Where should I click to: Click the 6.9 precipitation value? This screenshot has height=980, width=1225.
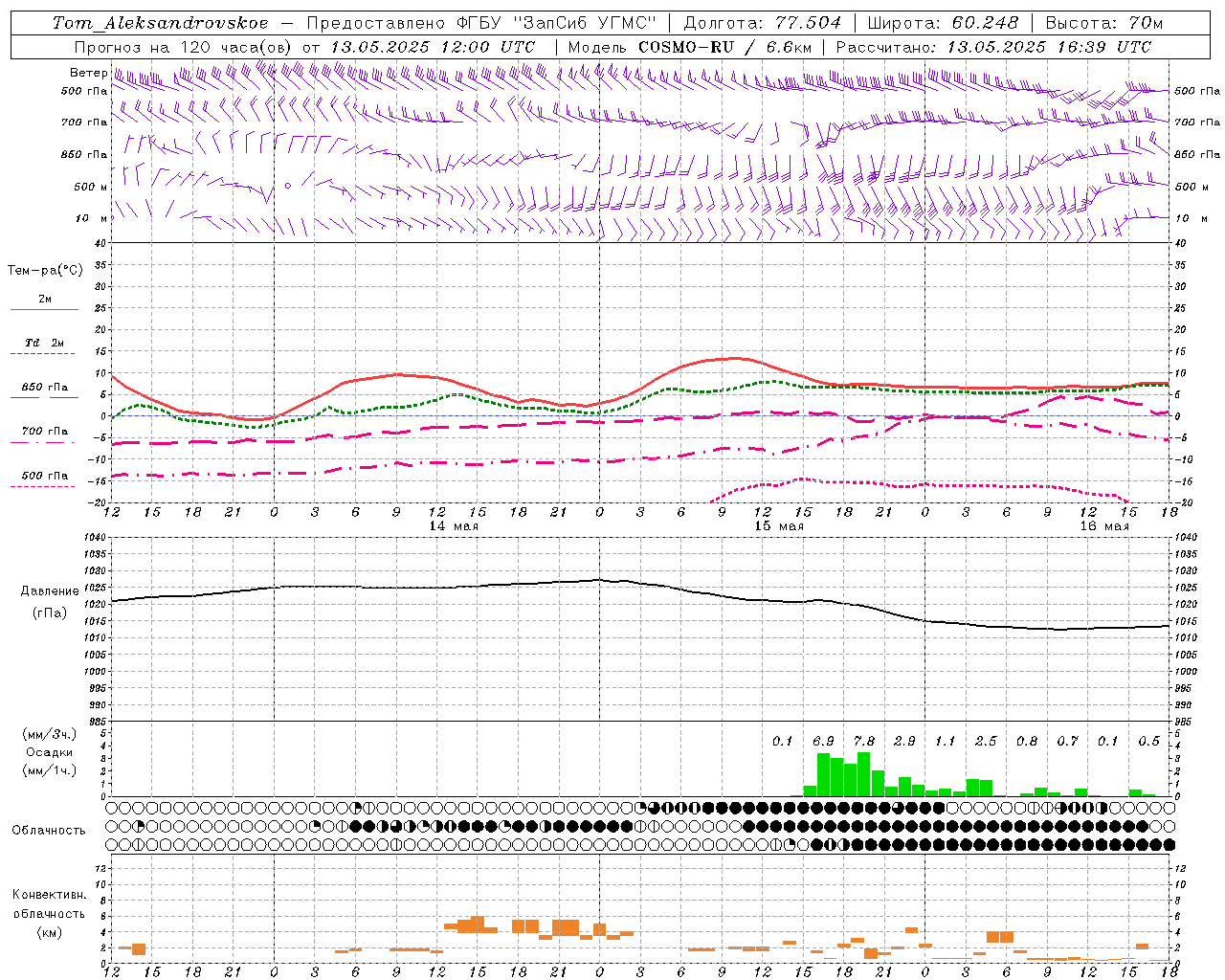823,742
